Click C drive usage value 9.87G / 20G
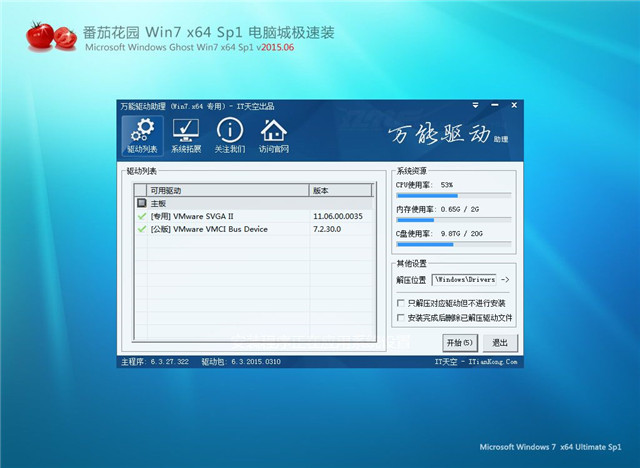The image size is (640, 468). [x=461, y=234]
